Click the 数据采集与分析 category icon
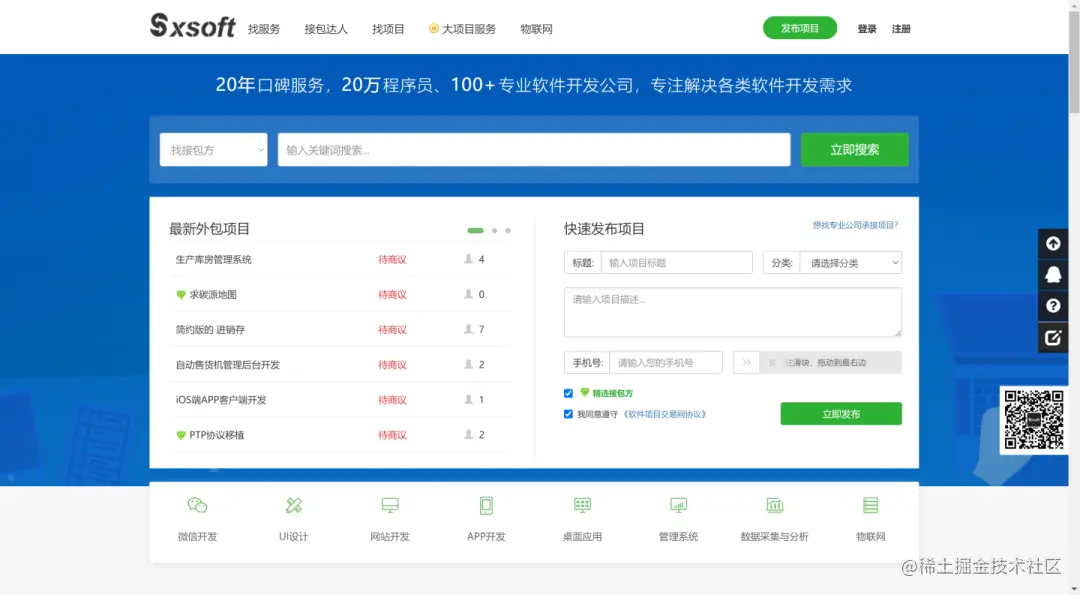The height and width of the screenshot is (595, 1080). pos(775,505)
